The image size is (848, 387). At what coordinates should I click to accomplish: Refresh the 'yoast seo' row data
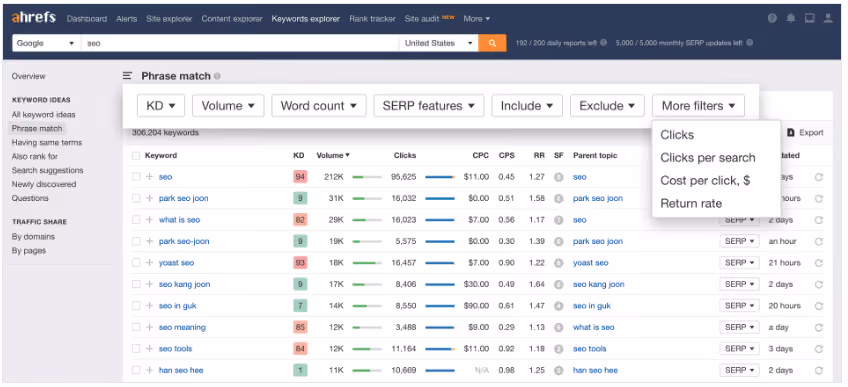tap(819, 263)
